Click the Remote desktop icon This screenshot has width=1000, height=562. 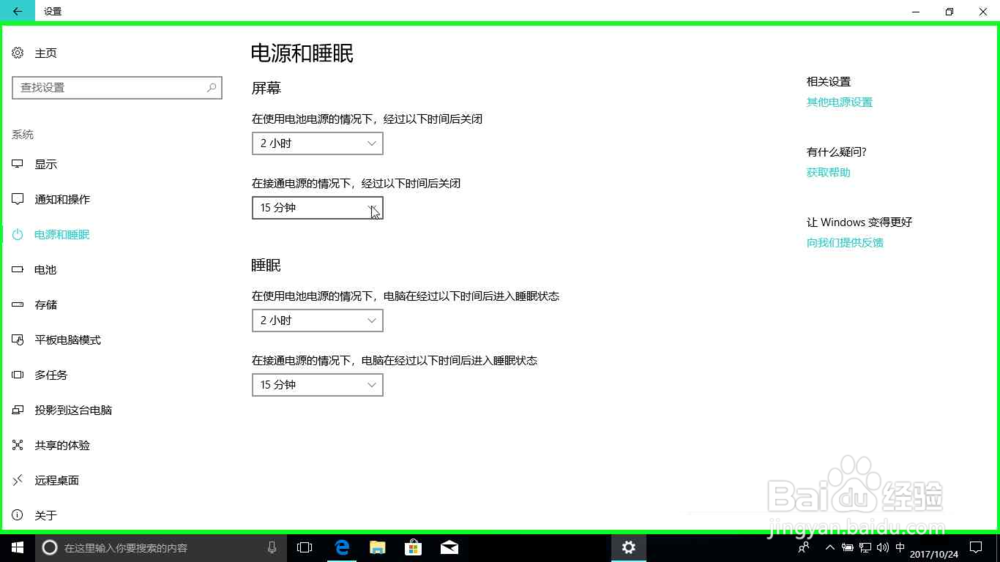[17, 480]
